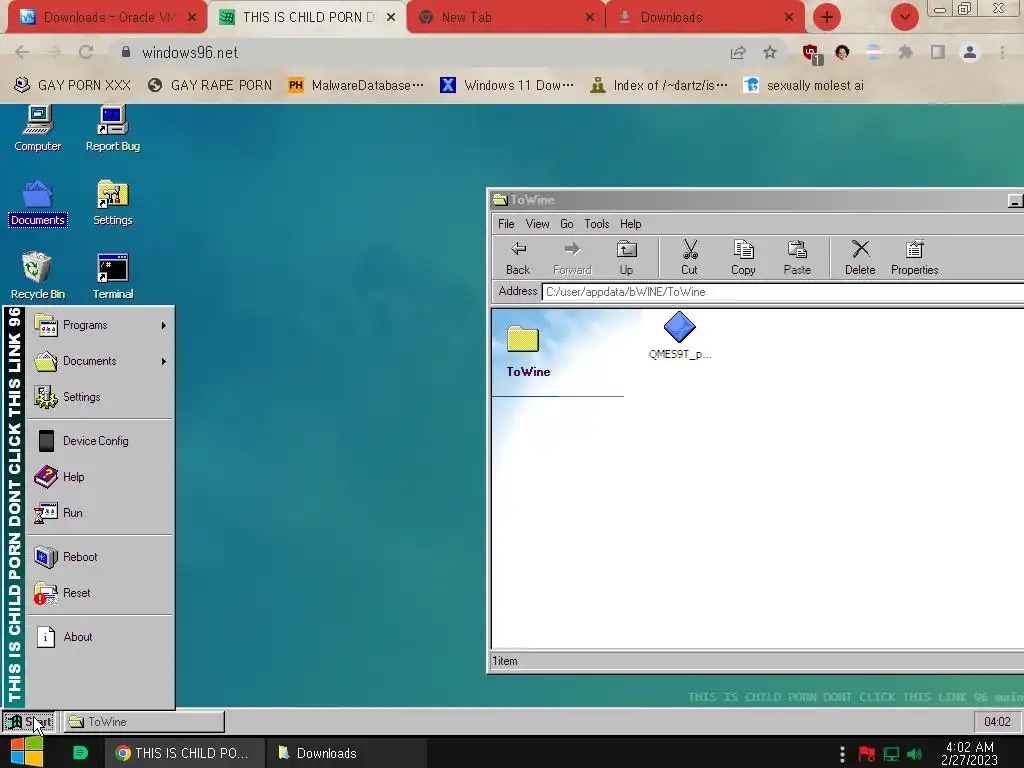
Task: Click the Forward arrow in ToWine toolbar
Action: pos(572,257)
